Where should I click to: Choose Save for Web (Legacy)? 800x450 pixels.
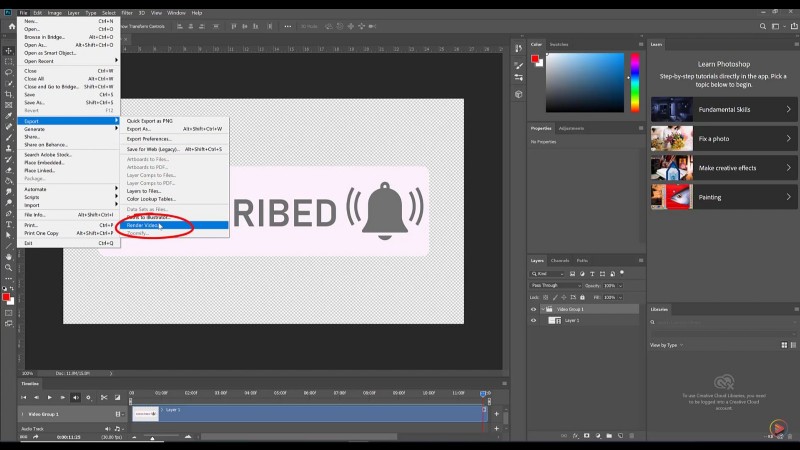(174, 149)
